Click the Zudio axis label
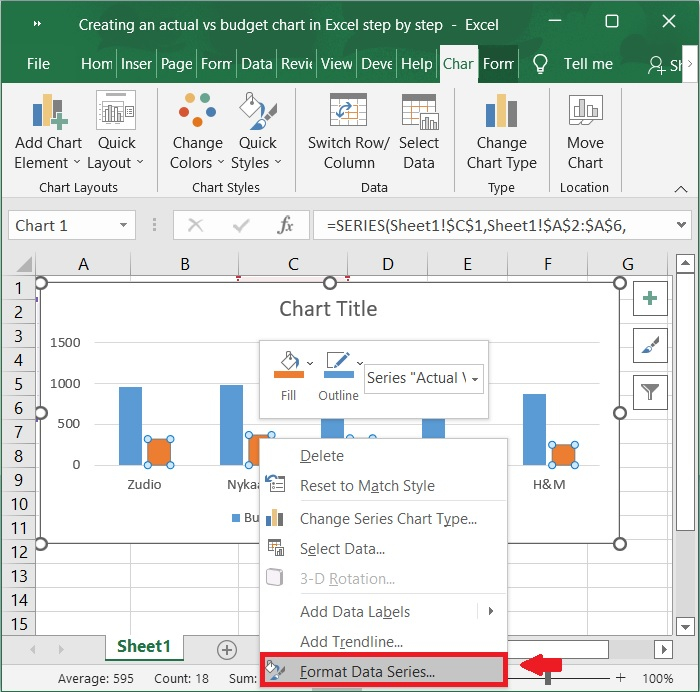Viewport: 700px width, 692px height. pyautogui.click(x=144, y=484)
